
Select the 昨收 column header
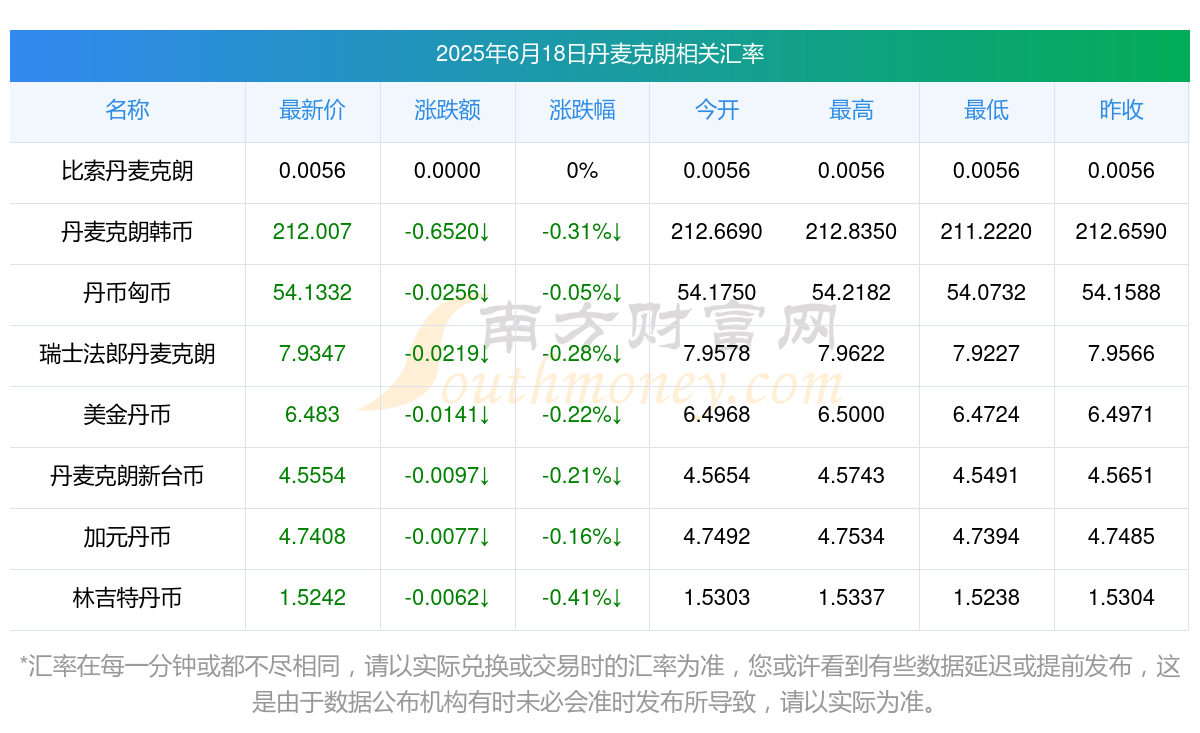pyautogui.click(x=1121, y=110)
